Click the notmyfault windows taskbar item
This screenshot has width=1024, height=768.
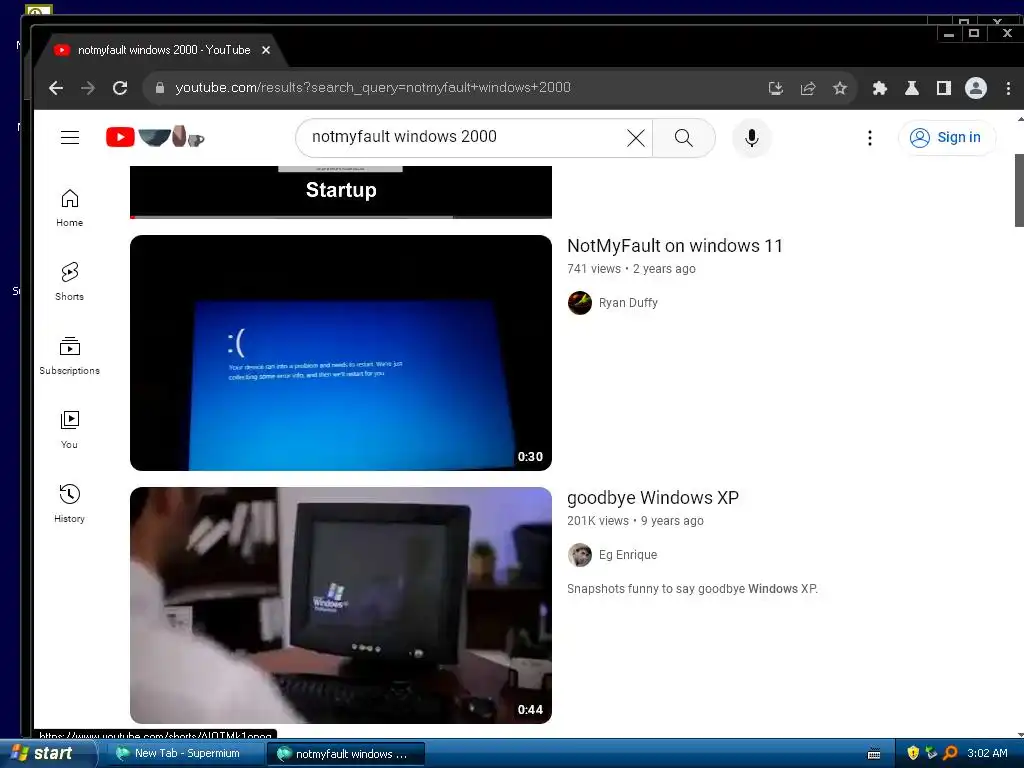(x=346, y=754)
